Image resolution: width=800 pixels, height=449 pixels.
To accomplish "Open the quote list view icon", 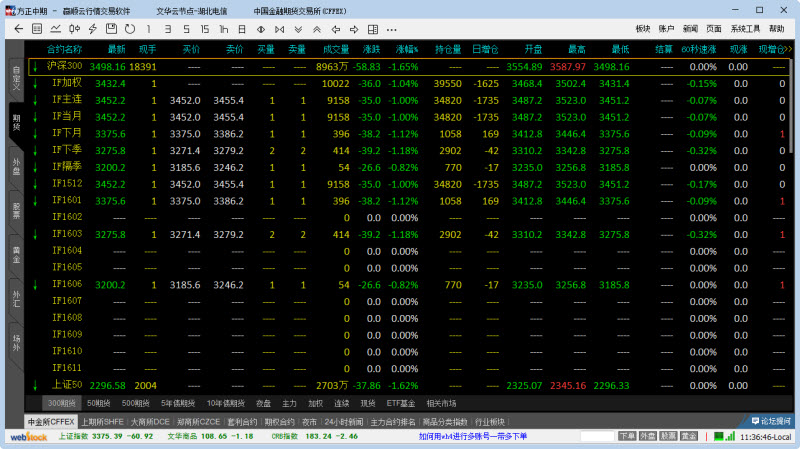I will click(37, 29).
